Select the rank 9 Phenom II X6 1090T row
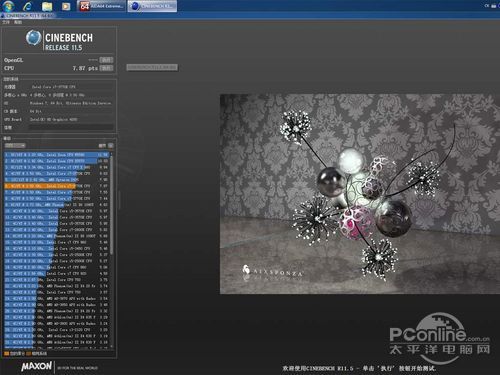This screenshot has width=500, height=375. (x=56, y=205)
